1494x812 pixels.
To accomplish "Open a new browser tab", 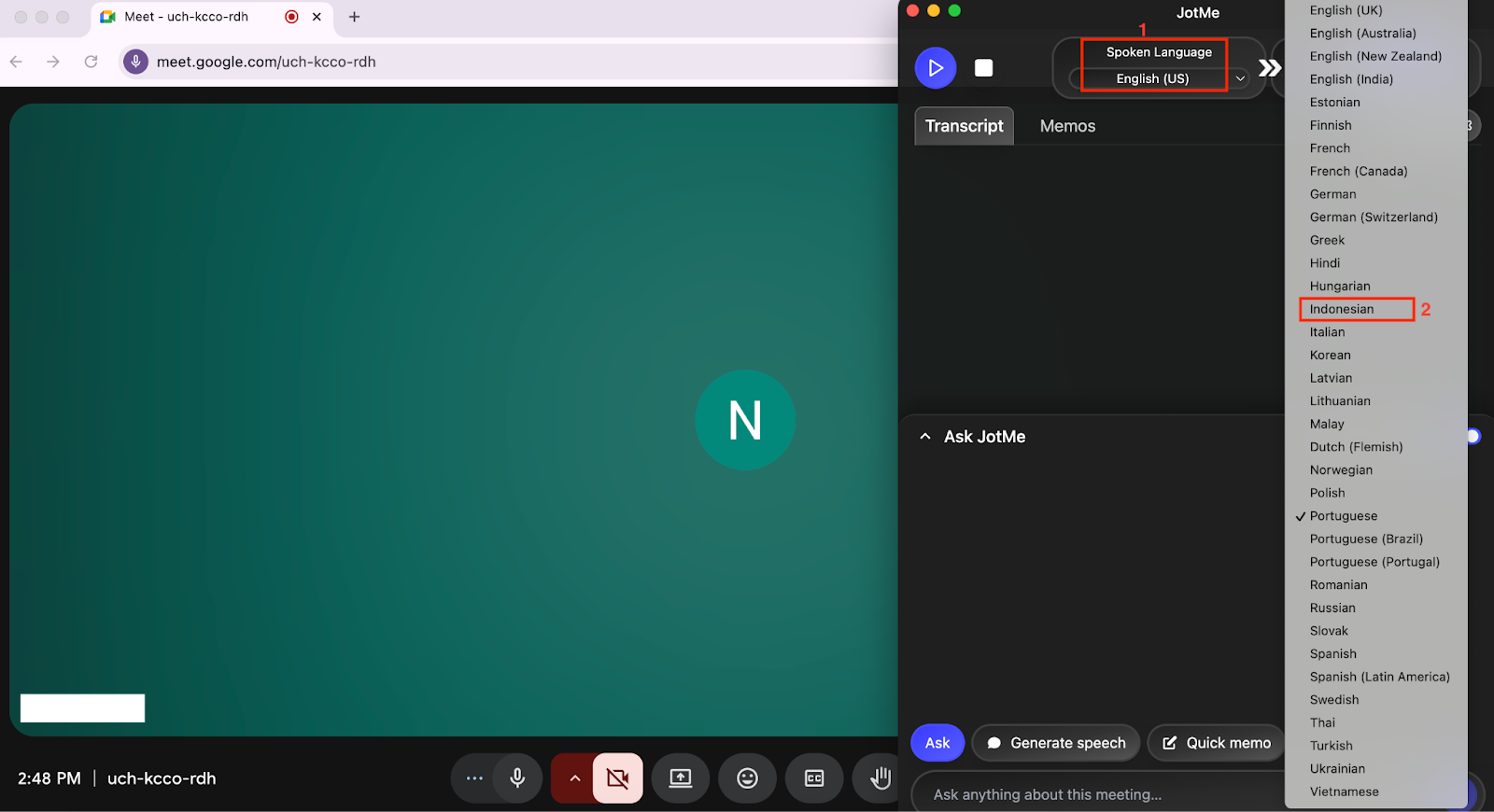I will tap(354, 17).
